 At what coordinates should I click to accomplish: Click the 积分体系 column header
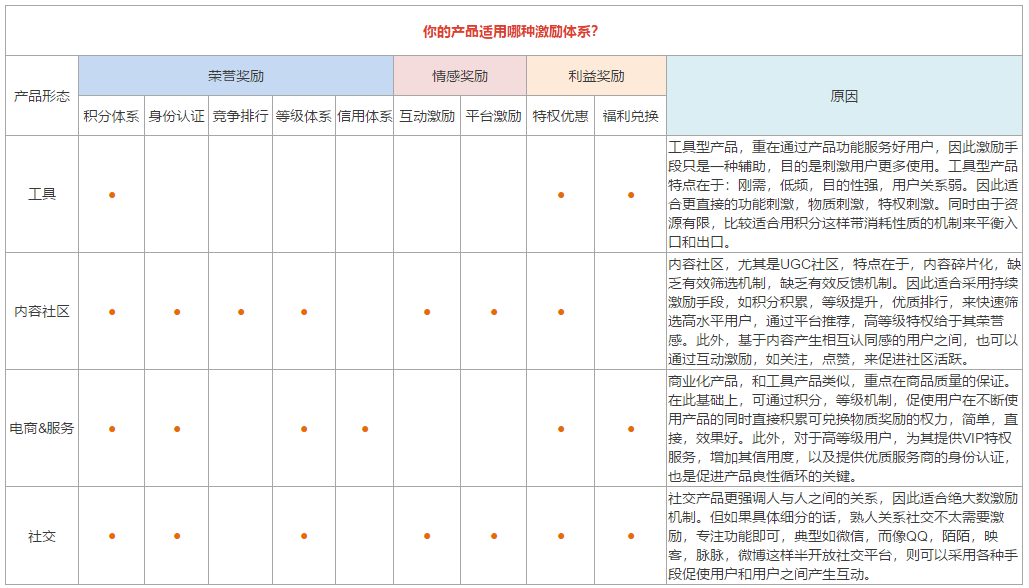pyautogui.click(x=112, y=116)
